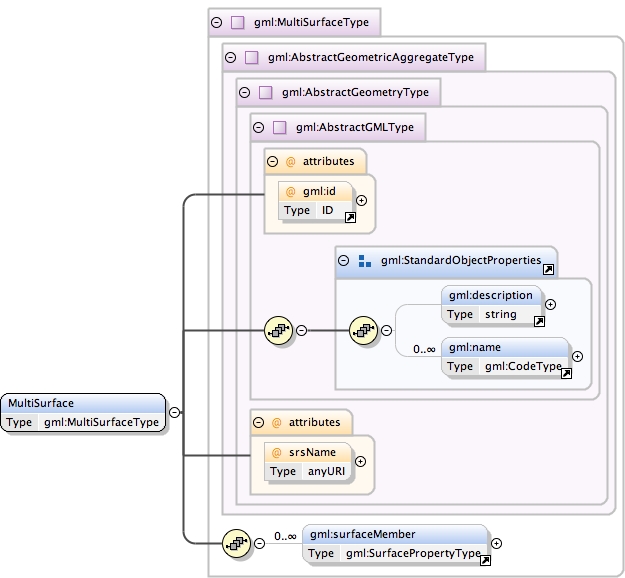The width and height of the screenshot is (625, 578).
Task: Select the gml:id attribute node
Action: [315, 201]
